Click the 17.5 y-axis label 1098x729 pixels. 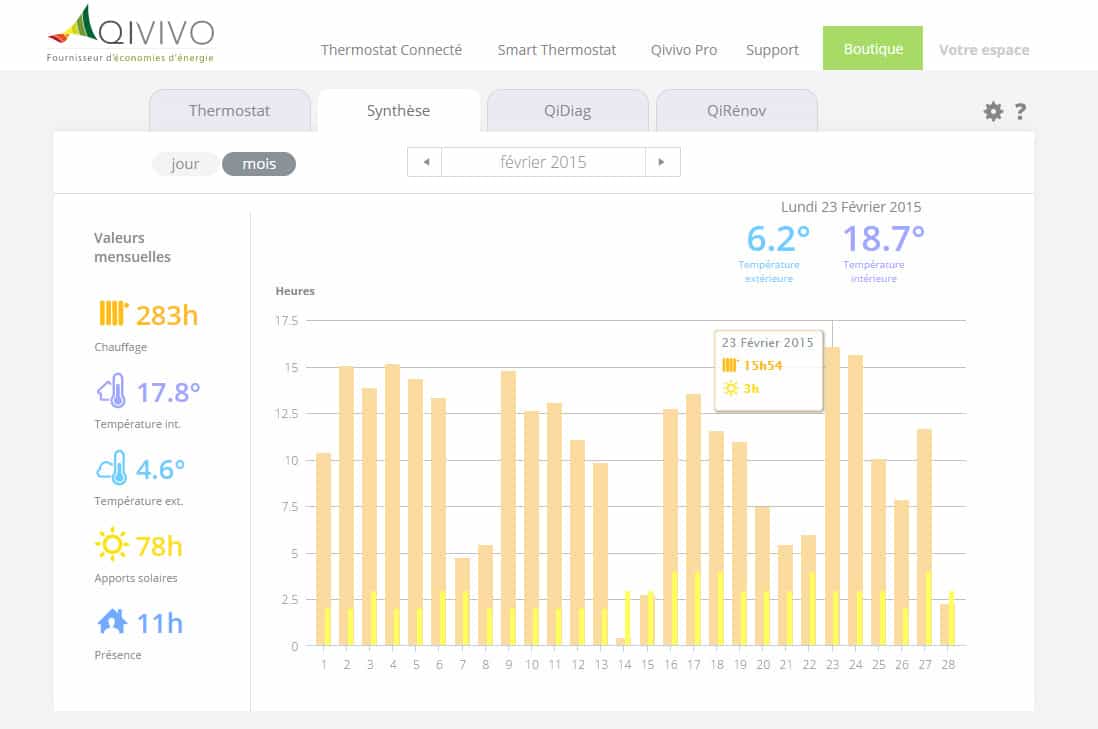click(x=286, y=321)
